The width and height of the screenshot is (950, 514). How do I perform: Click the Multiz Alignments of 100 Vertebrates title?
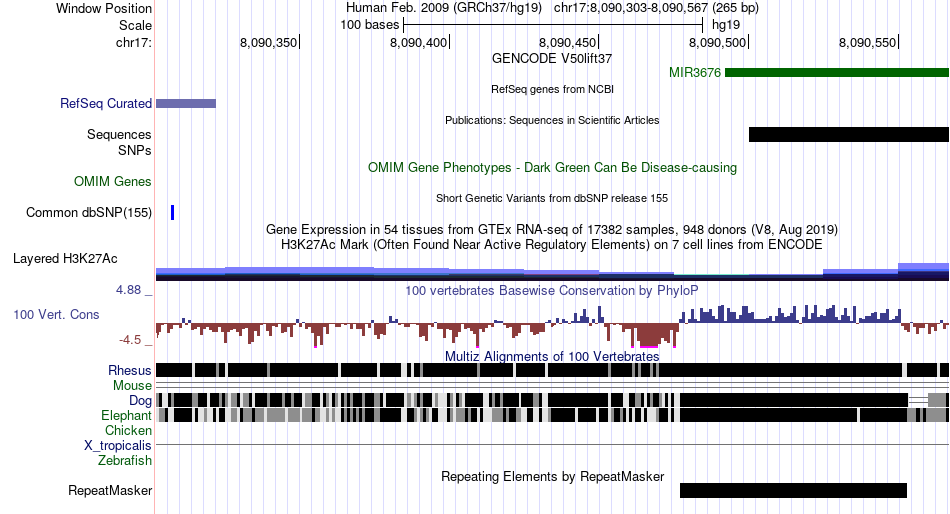tap(552, 356)
